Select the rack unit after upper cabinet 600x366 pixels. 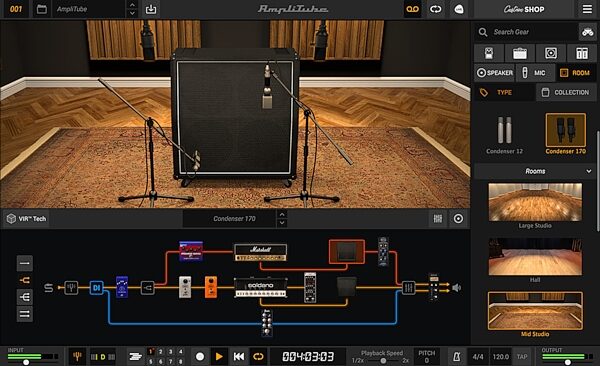click(x=383, y=252)
